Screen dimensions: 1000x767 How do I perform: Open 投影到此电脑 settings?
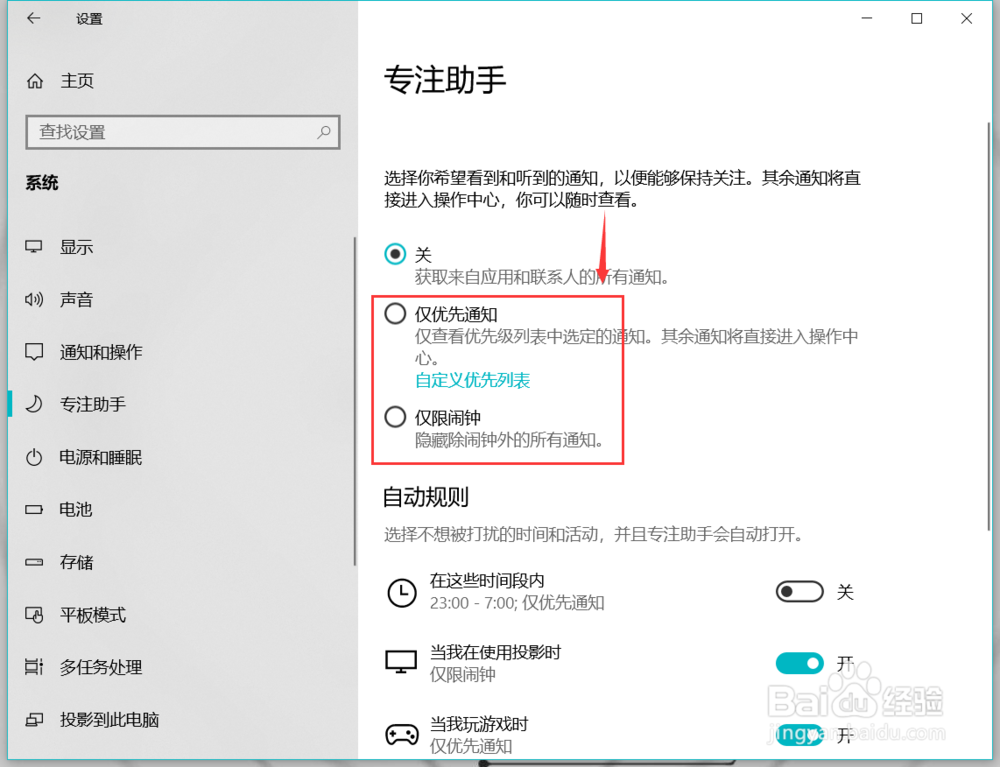pos(34,720)
